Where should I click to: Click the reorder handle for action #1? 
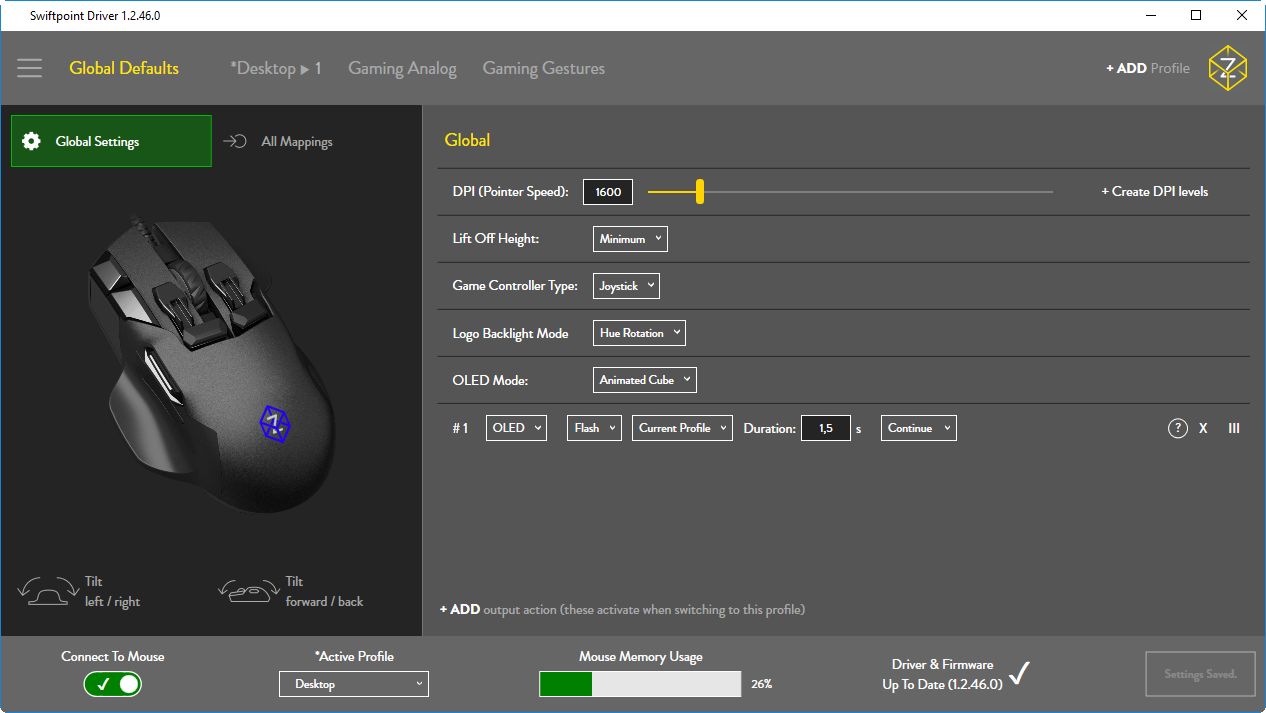coord(1233,428)
